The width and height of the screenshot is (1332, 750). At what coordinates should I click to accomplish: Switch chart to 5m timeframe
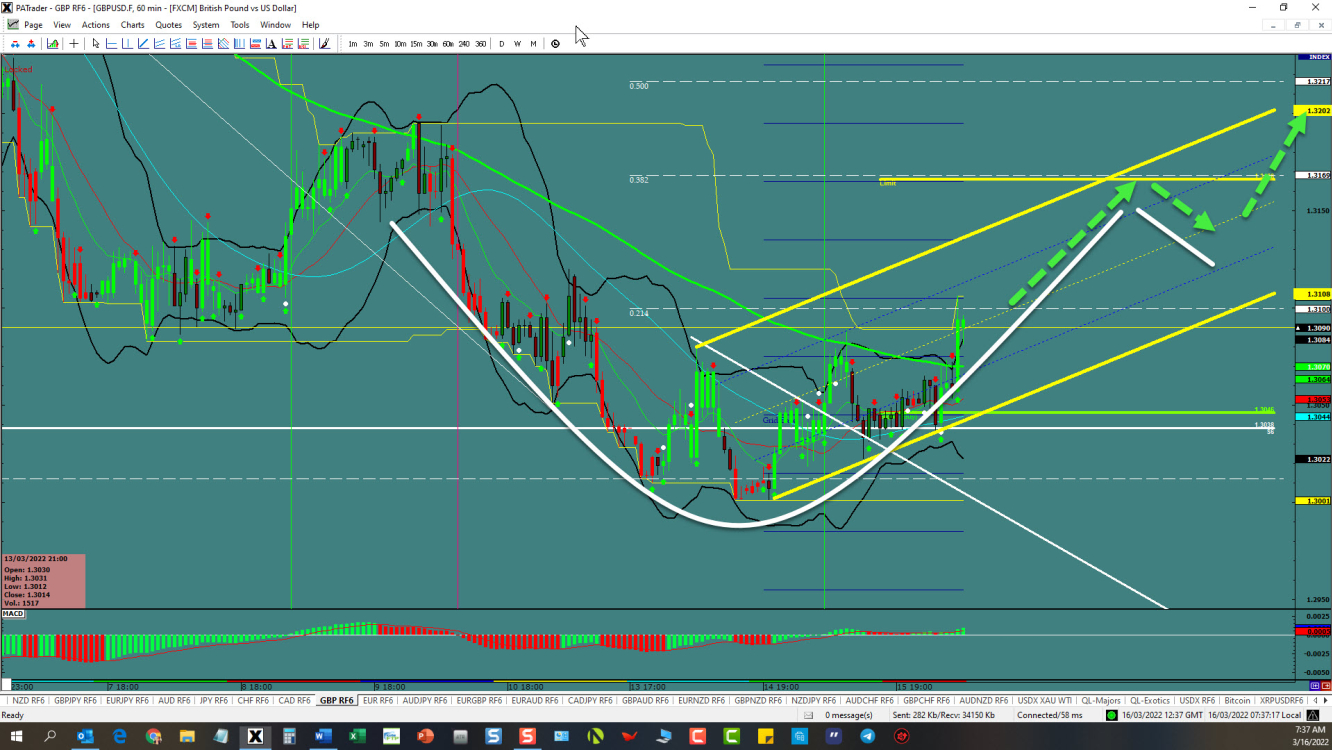click(384, 44)
